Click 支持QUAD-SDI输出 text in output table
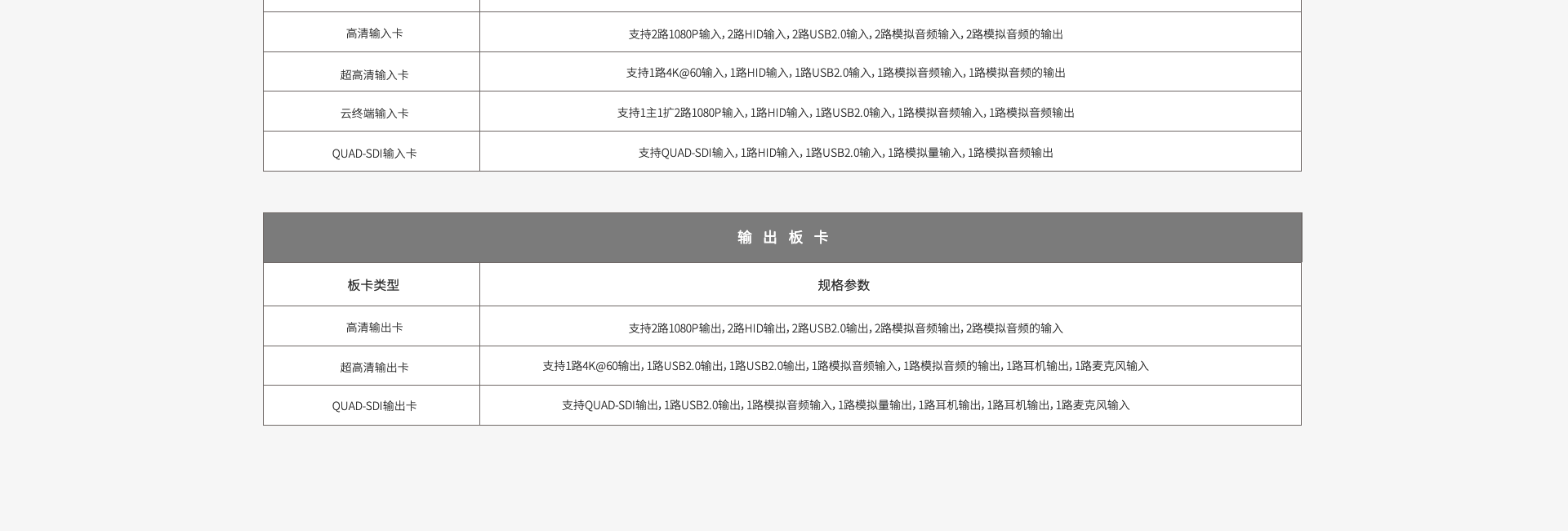The width and height of the screenshot is (1568, 531). 610,405
